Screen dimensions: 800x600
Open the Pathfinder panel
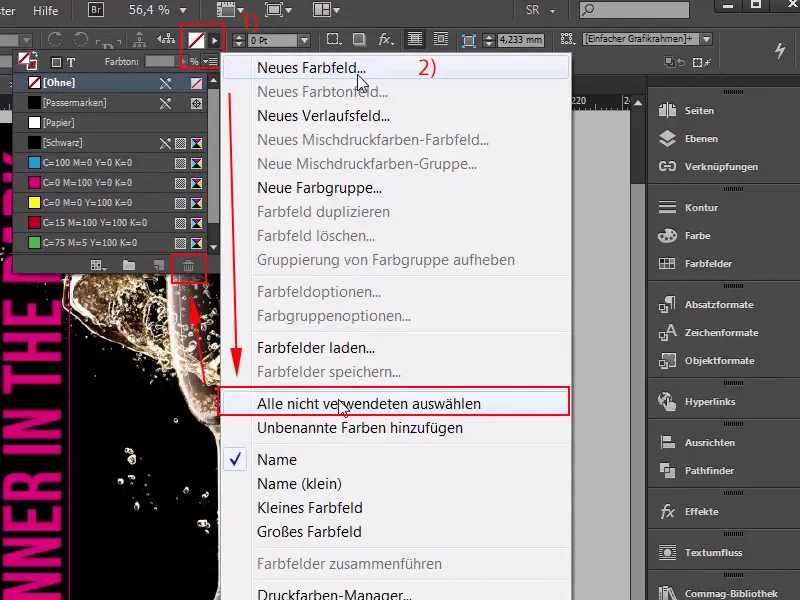709,470
